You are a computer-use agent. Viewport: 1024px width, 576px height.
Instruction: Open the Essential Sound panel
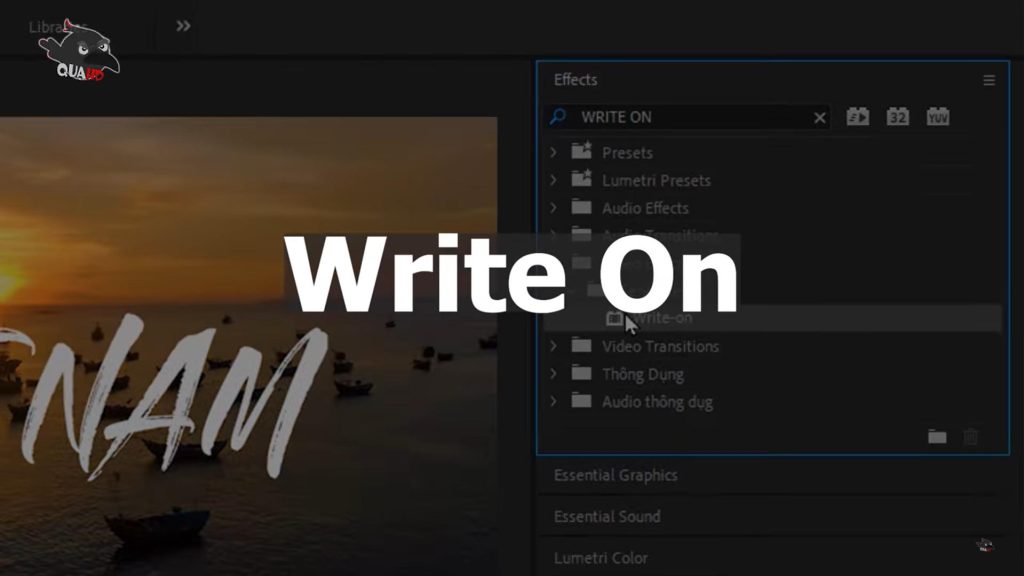pos(605,517)
